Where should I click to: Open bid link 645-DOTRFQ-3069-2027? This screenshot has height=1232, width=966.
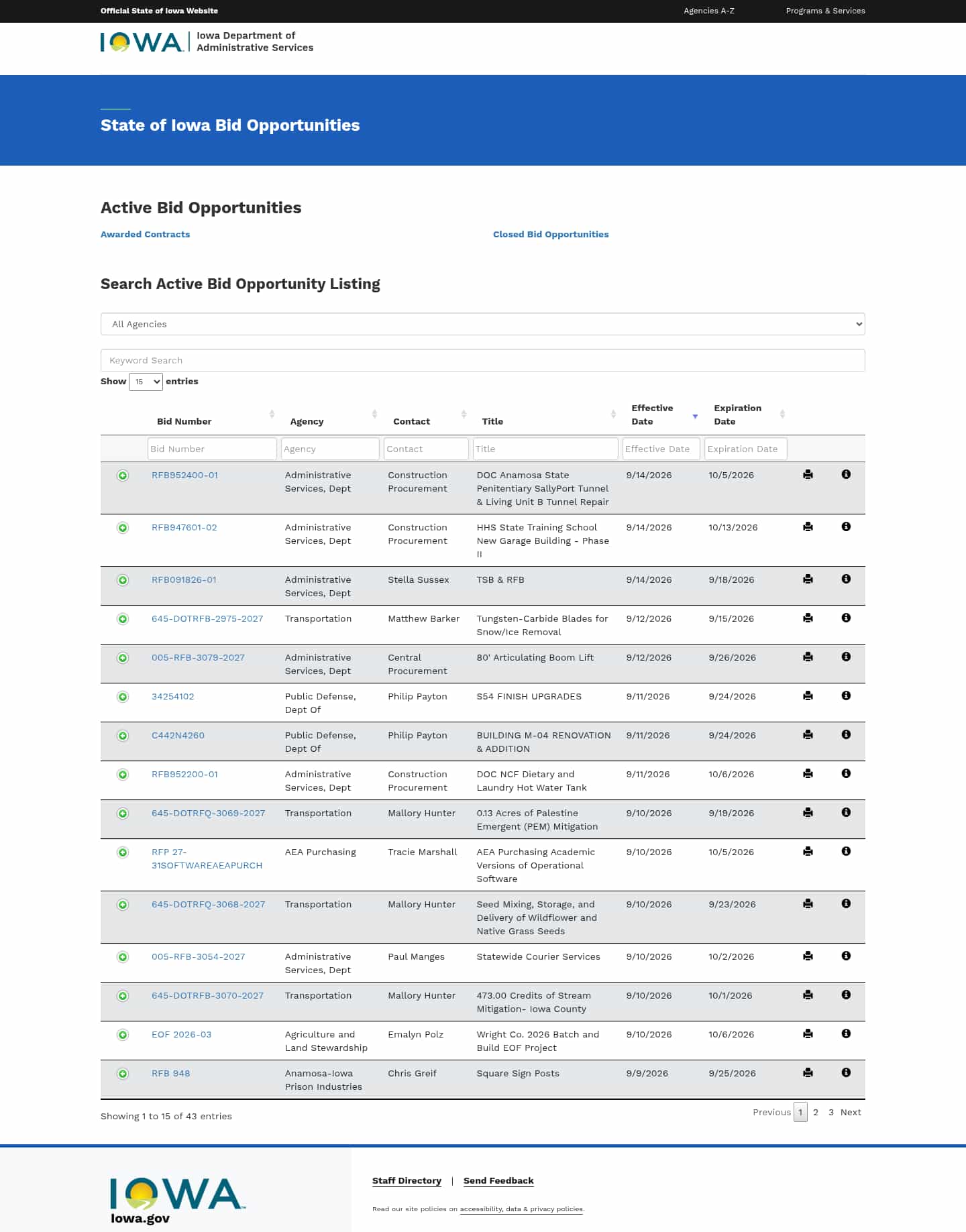pos(208,814)
